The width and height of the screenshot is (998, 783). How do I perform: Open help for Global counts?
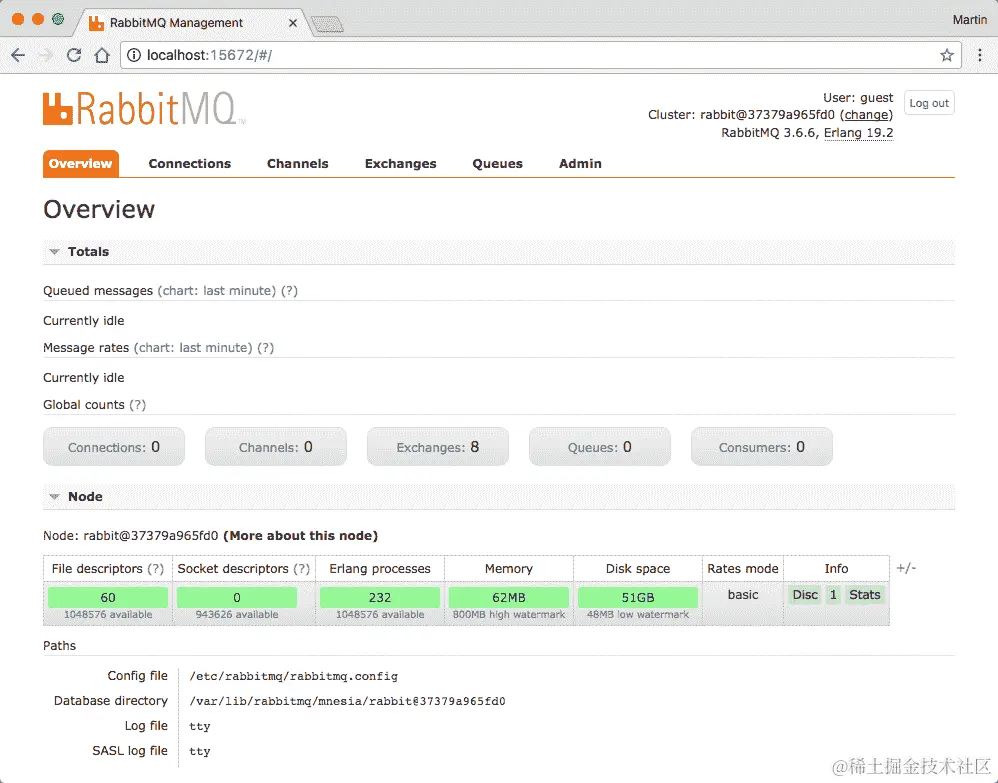(x=137, y=405)
